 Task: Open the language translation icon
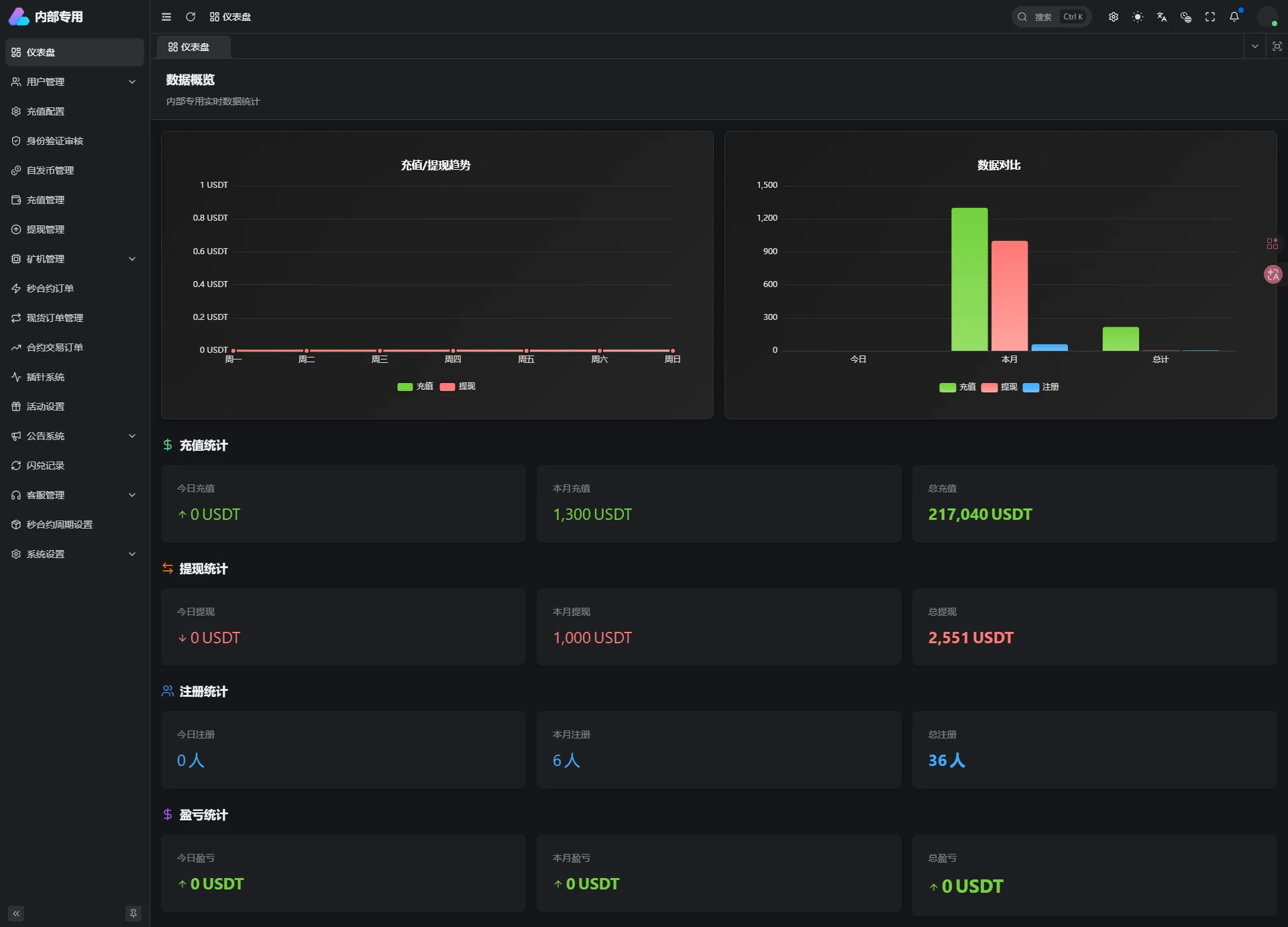point(1162,17)
